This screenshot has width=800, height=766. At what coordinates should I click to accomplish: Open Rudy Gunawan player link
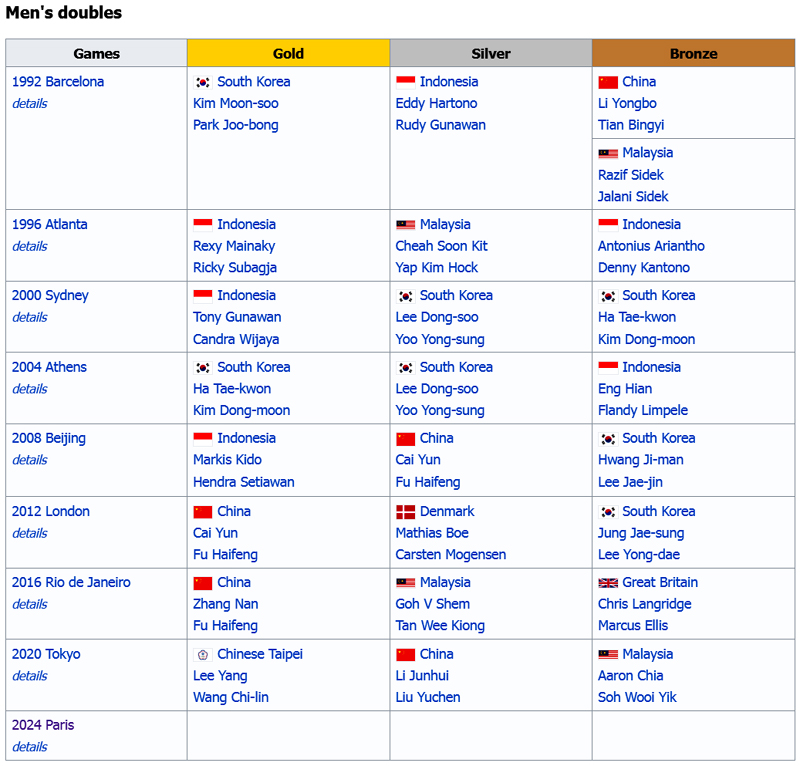point(440,125)
